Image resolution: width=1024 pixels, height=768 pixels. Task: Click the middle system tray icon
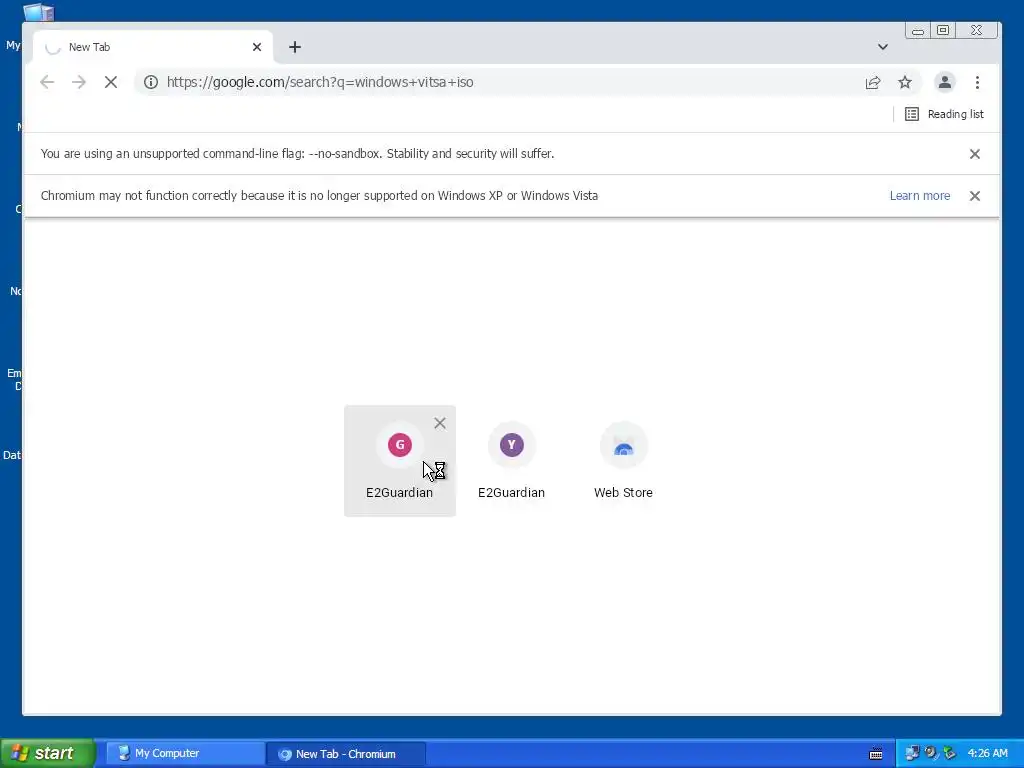[x=931, y=753]
